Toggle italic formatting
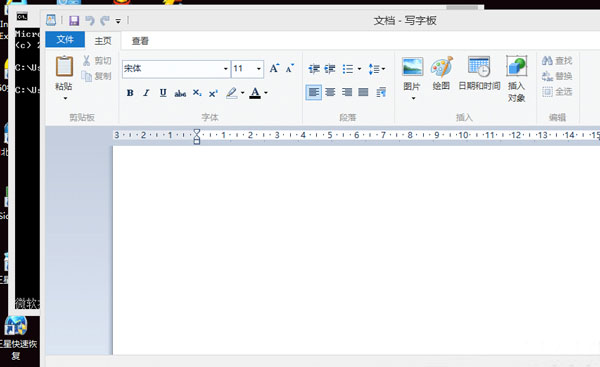 click(146, 93)
